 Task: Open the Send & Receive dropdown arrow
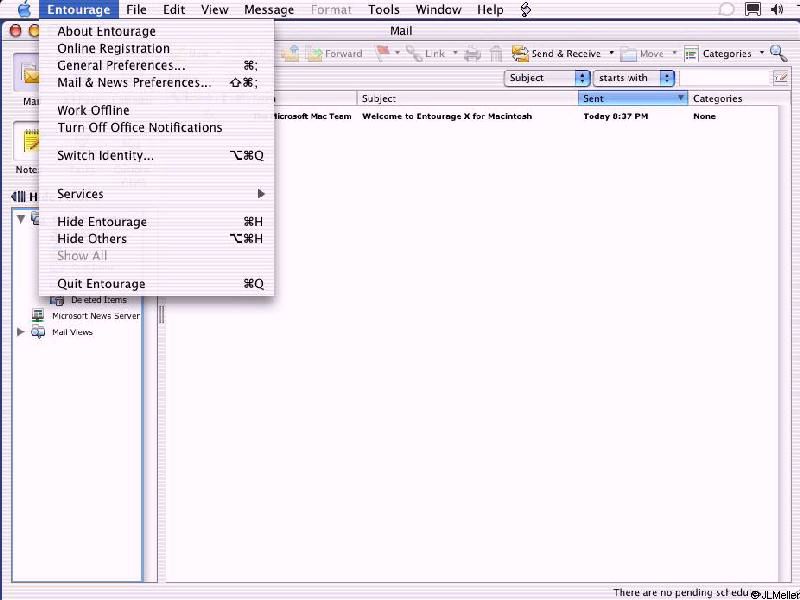(611, 53)
